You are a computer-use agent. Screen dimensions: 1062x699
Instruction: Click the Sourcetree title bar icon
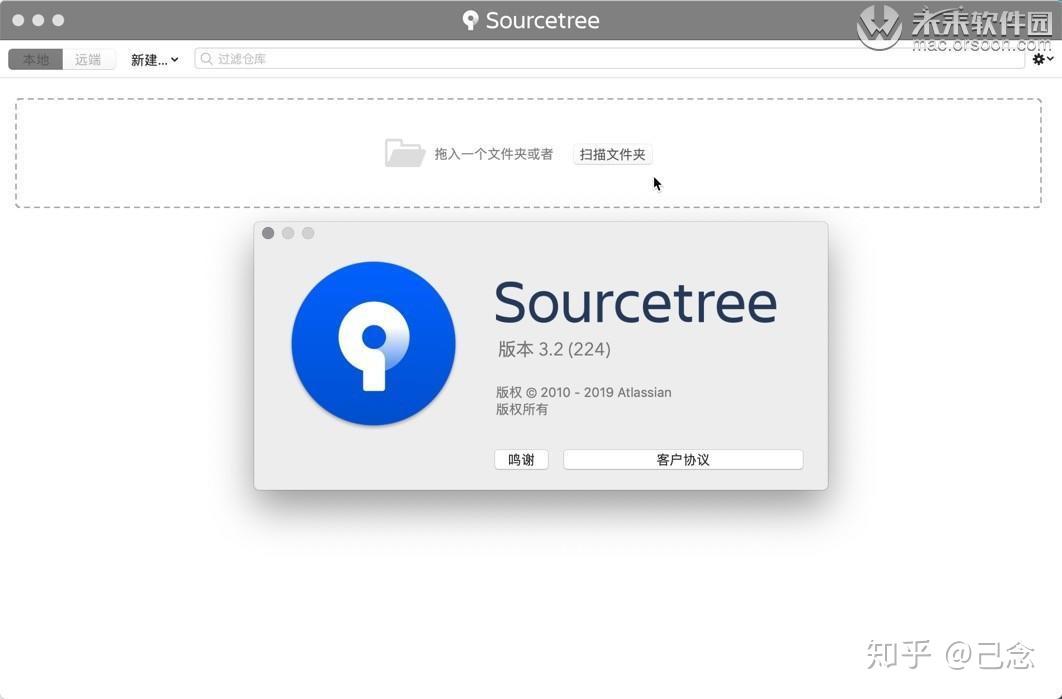point(469,20)
